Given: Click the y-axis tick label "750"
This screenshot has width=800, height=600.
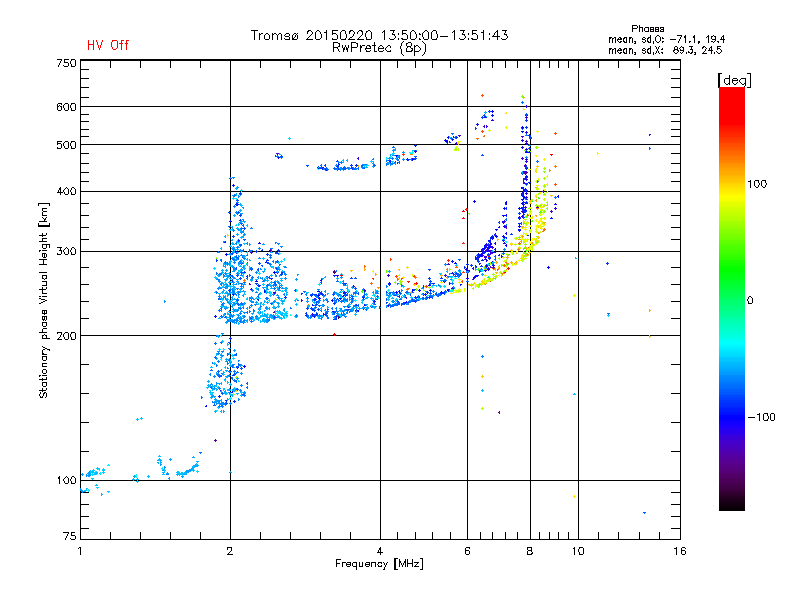Looking at the screenshot, I should [x=66, y=63].
